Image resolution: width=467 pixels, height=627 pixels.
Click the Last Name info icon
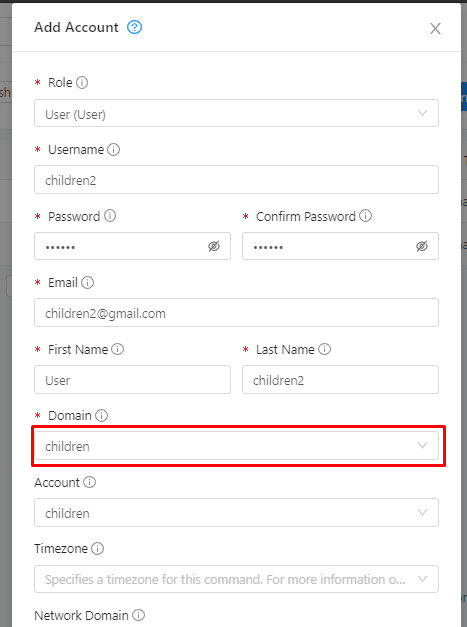[x=325, y=349]
